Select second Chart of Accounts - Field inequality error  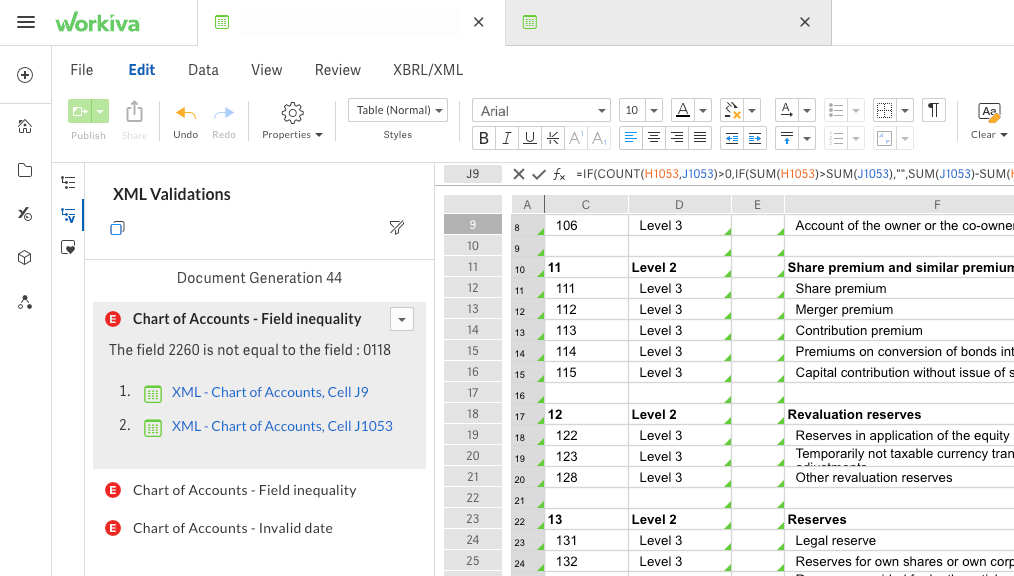(x=244, y=490)
